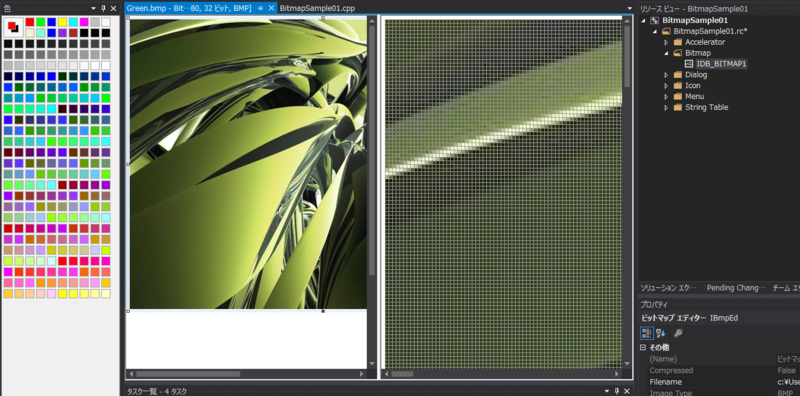Expand the Dialog folder
The height and width of the screenshot is (396, 800).
666,75
